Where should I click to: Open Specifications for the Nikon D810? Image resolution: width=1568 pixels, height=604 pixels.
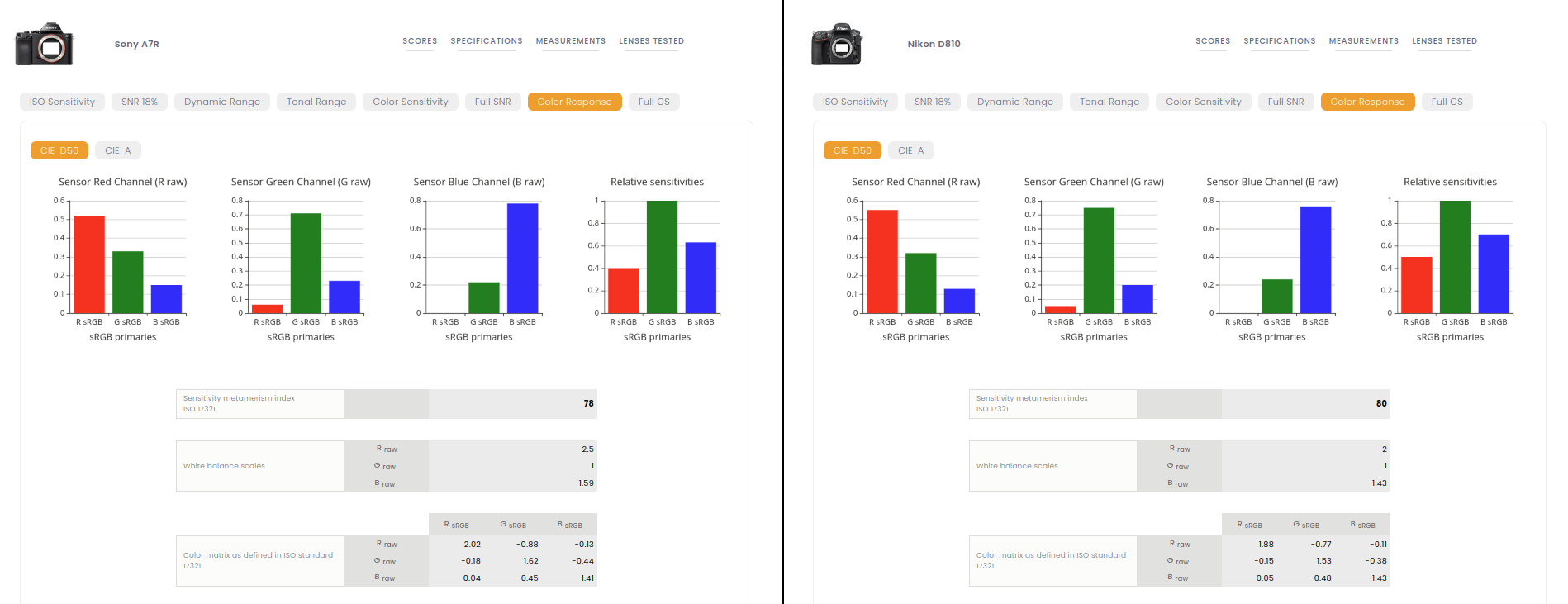(1279, 41)
